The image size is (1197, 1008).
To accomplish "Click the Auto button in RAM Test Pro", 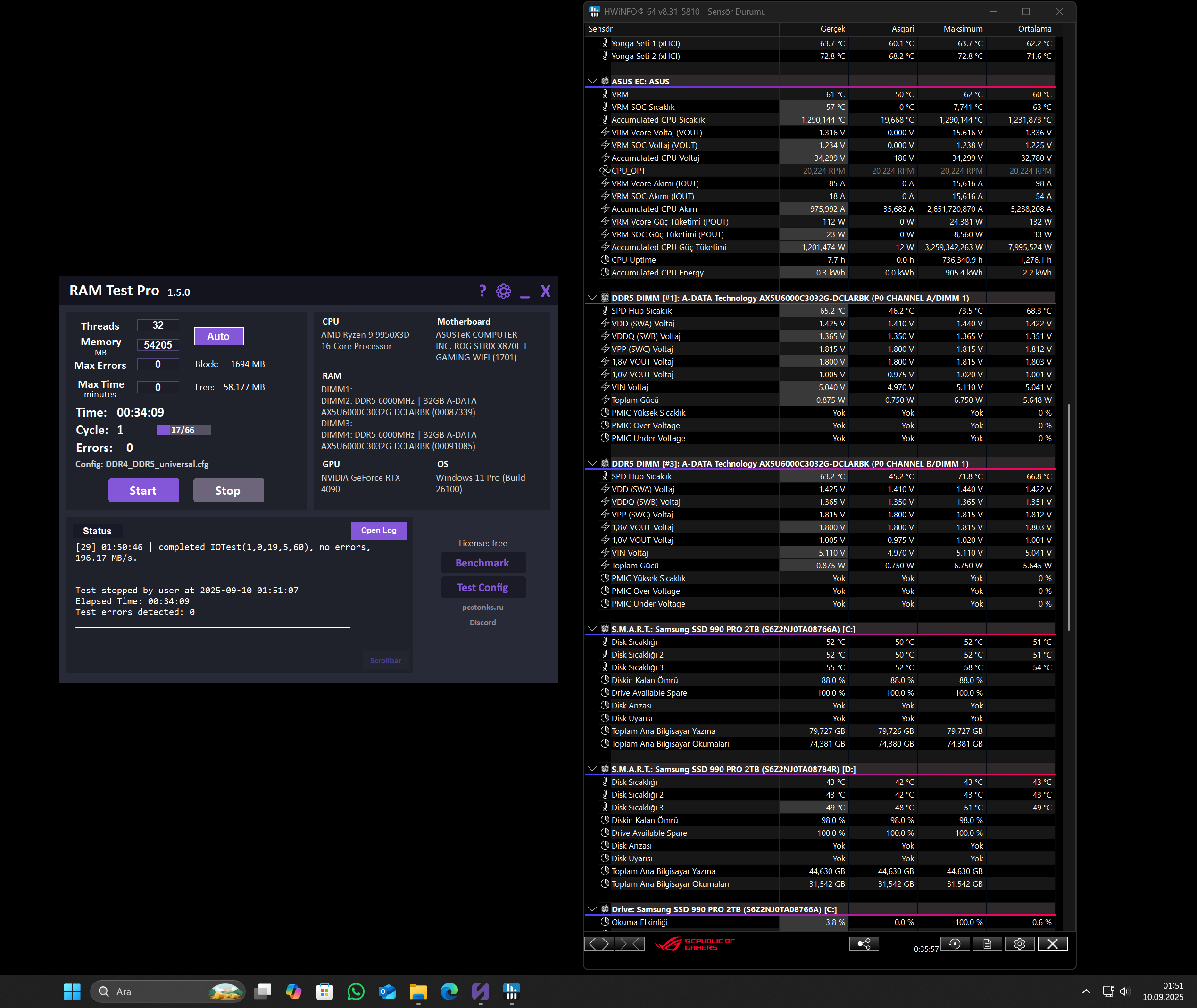I will pyautogui.click(x=219, y=337).
